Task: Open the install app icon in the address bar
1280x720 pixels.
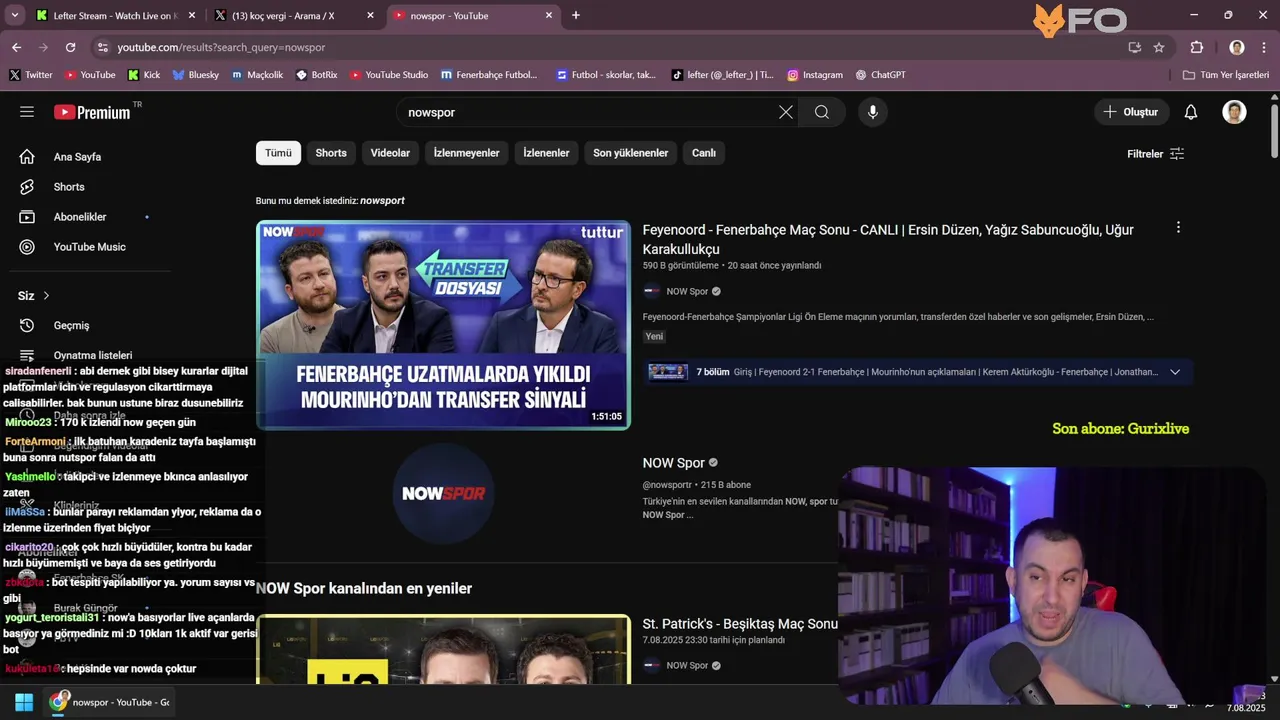Action: [1134, 47]
